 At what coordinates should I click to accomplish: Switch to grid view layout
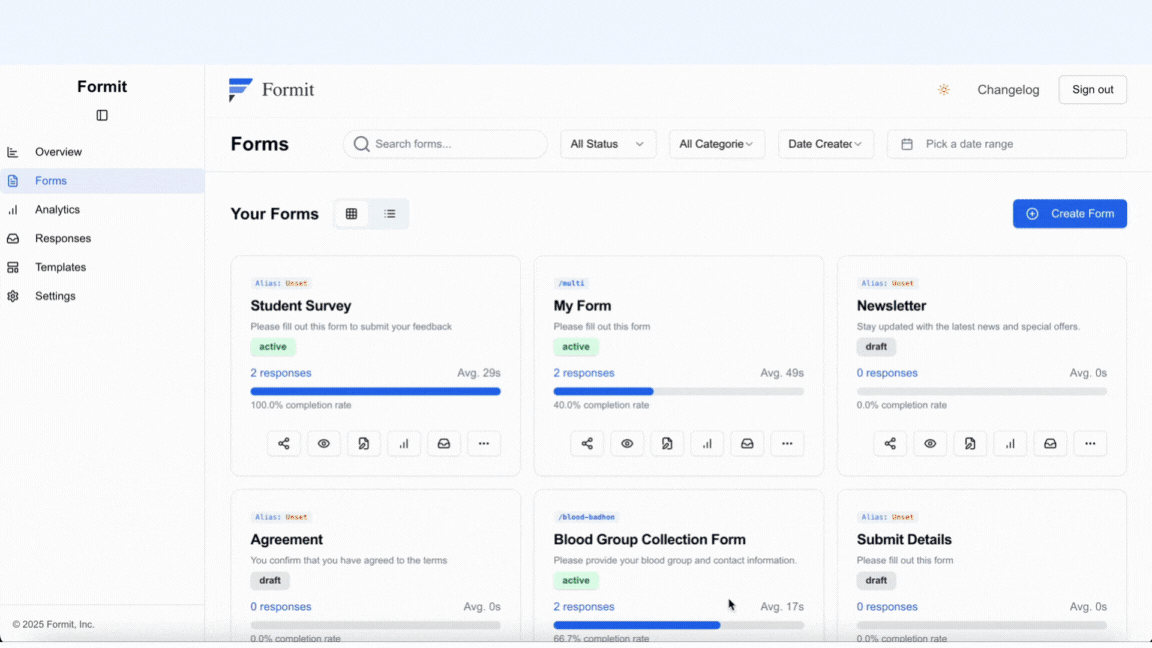point(351,214)
